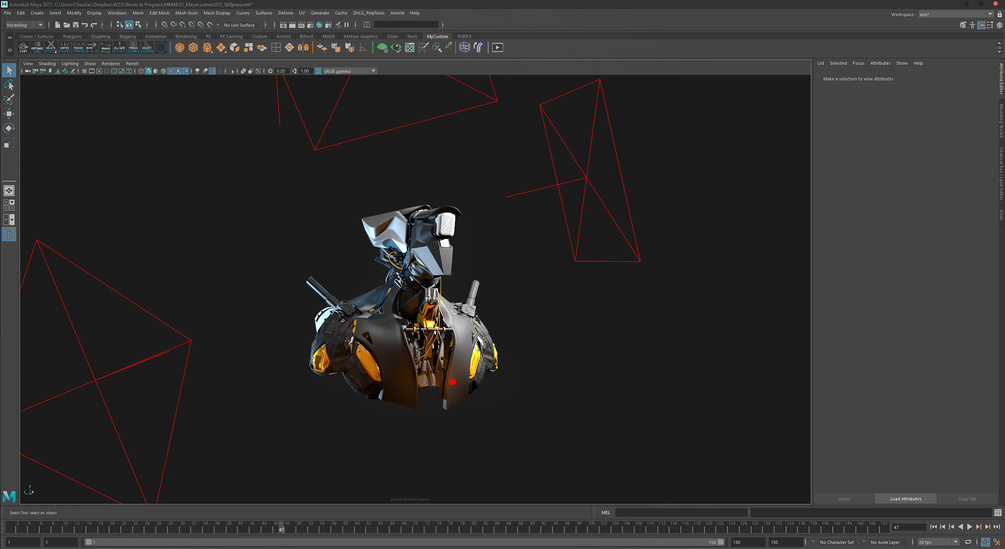Switch to the Arnold shelf tab

283,36
